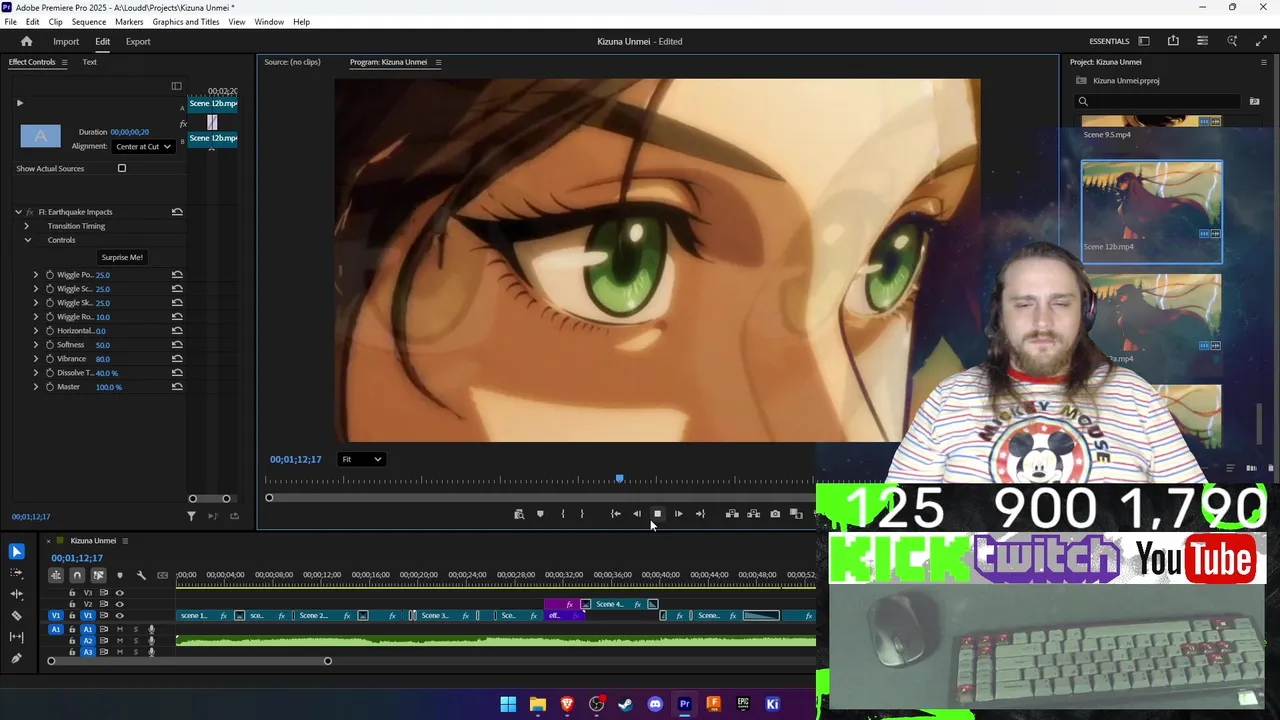Viewport: 1280px width, 720px height.
Task: Select the Ripple Edit tool
Action: (x=16, y=594)
